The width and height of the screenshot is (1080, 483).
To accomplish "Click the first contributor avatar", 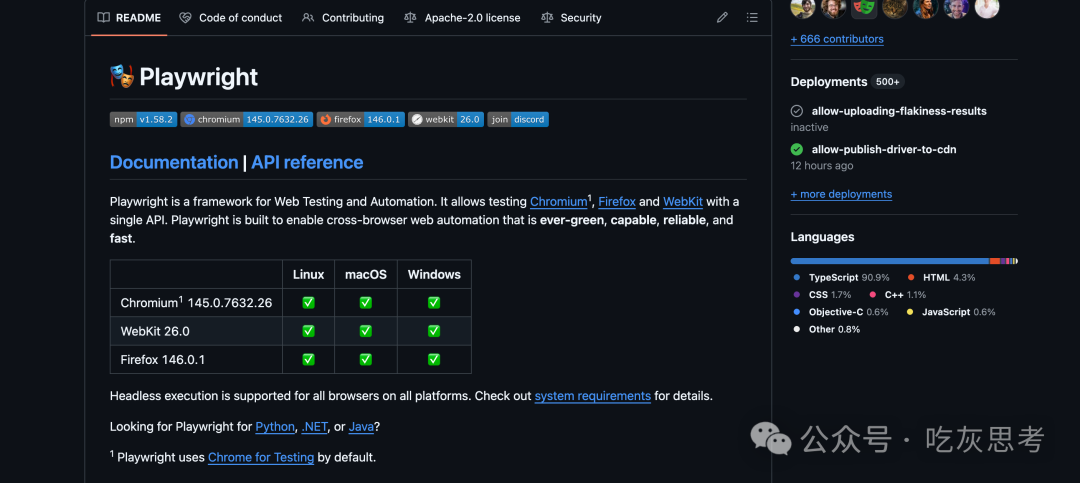I will tap(802, 8).
